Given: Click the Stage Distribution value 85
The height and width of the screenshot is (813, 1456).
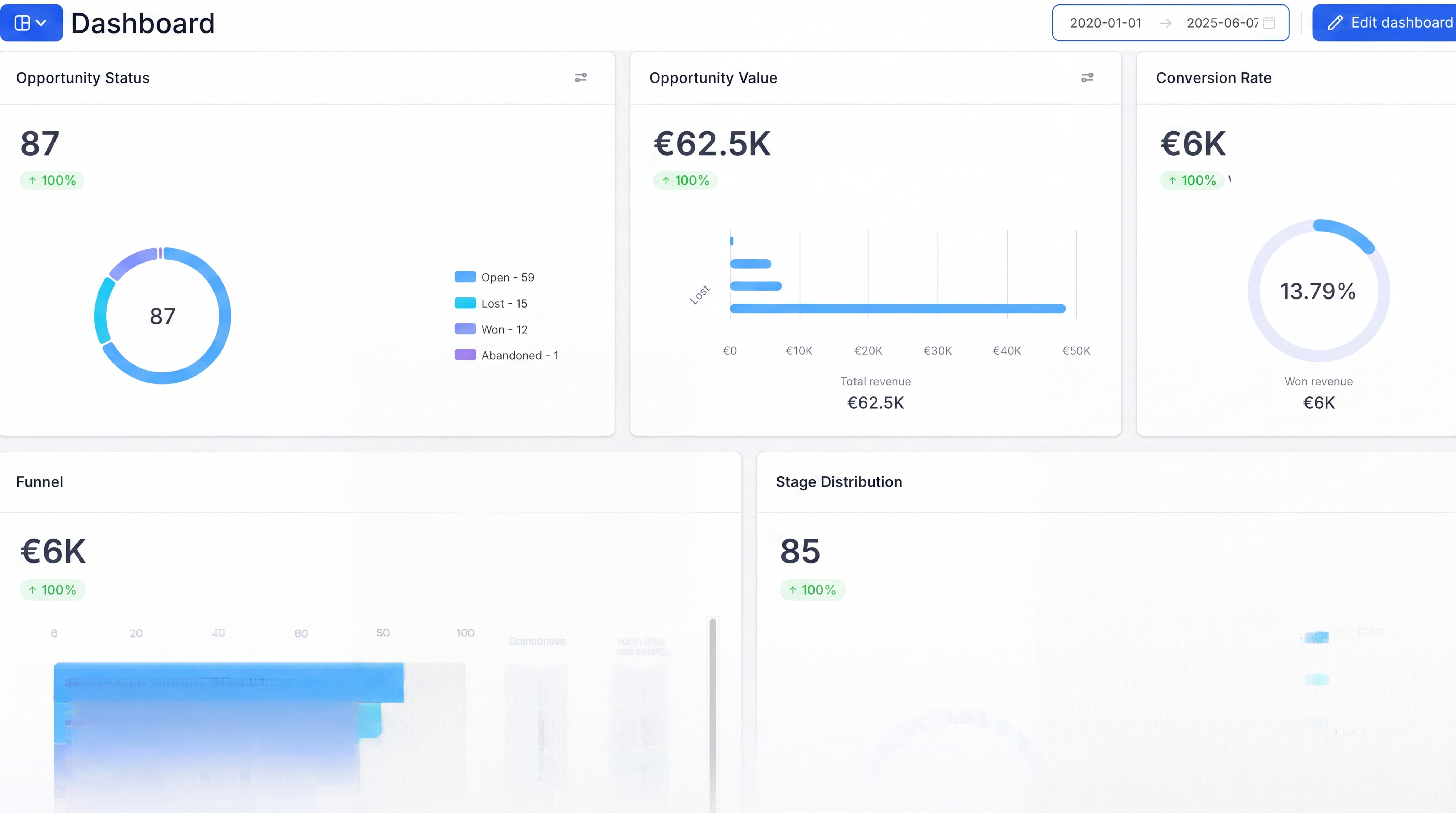Looking at the screenshot, I should click(x=800, y=551).
